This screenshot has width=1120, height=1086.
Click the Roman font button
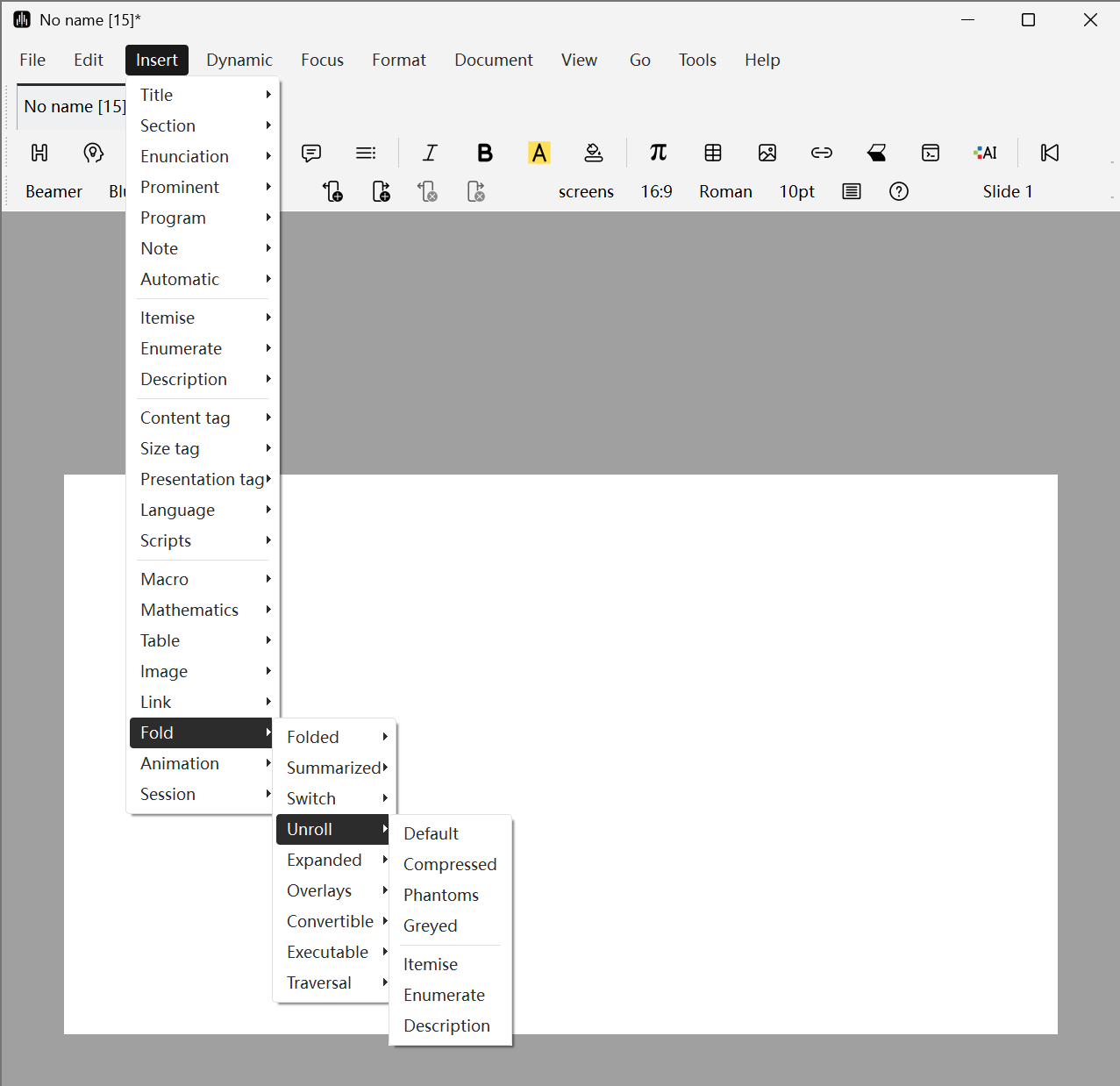725,191
